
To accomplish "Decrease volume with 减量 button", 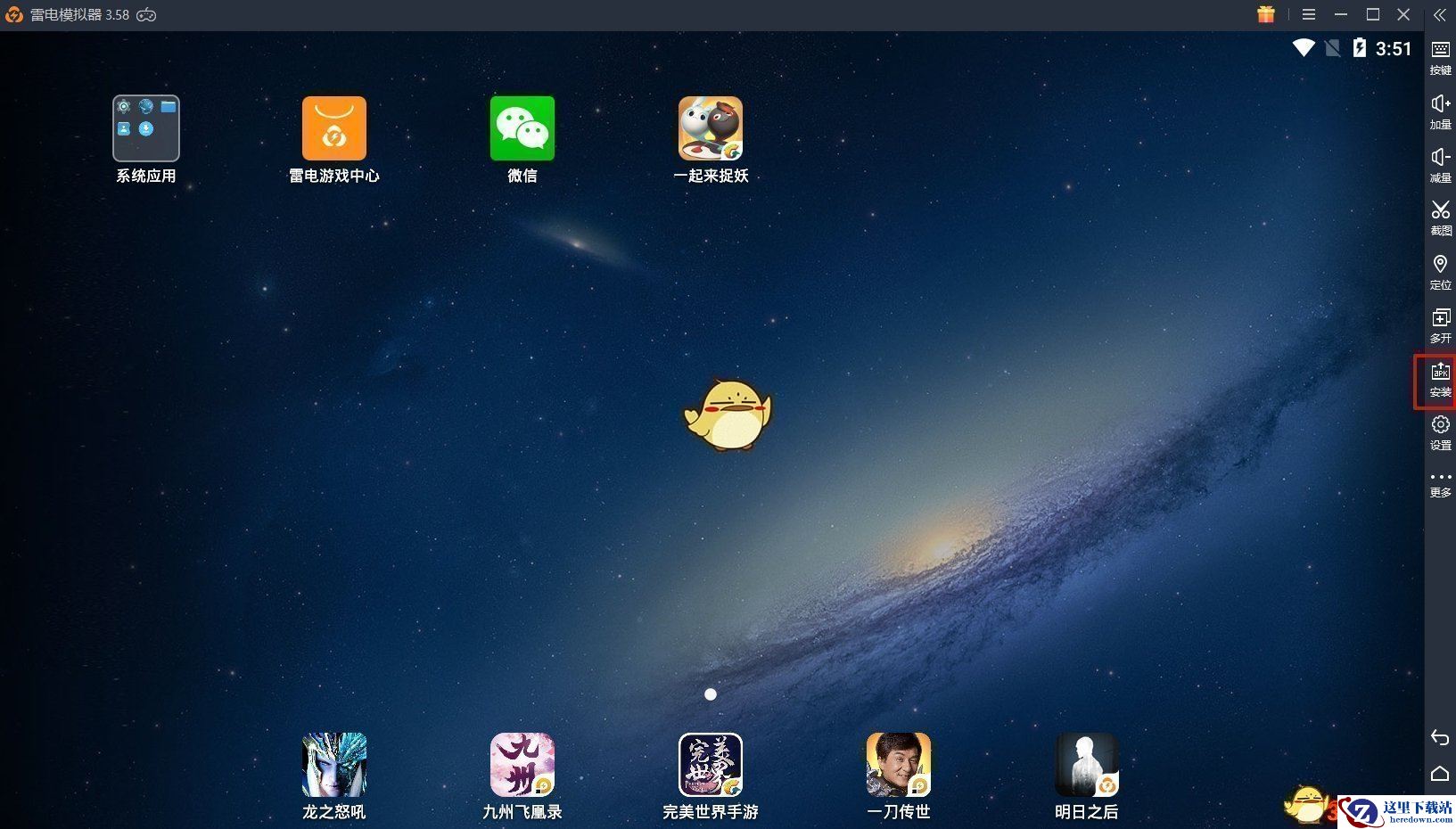I will 1440,164.
